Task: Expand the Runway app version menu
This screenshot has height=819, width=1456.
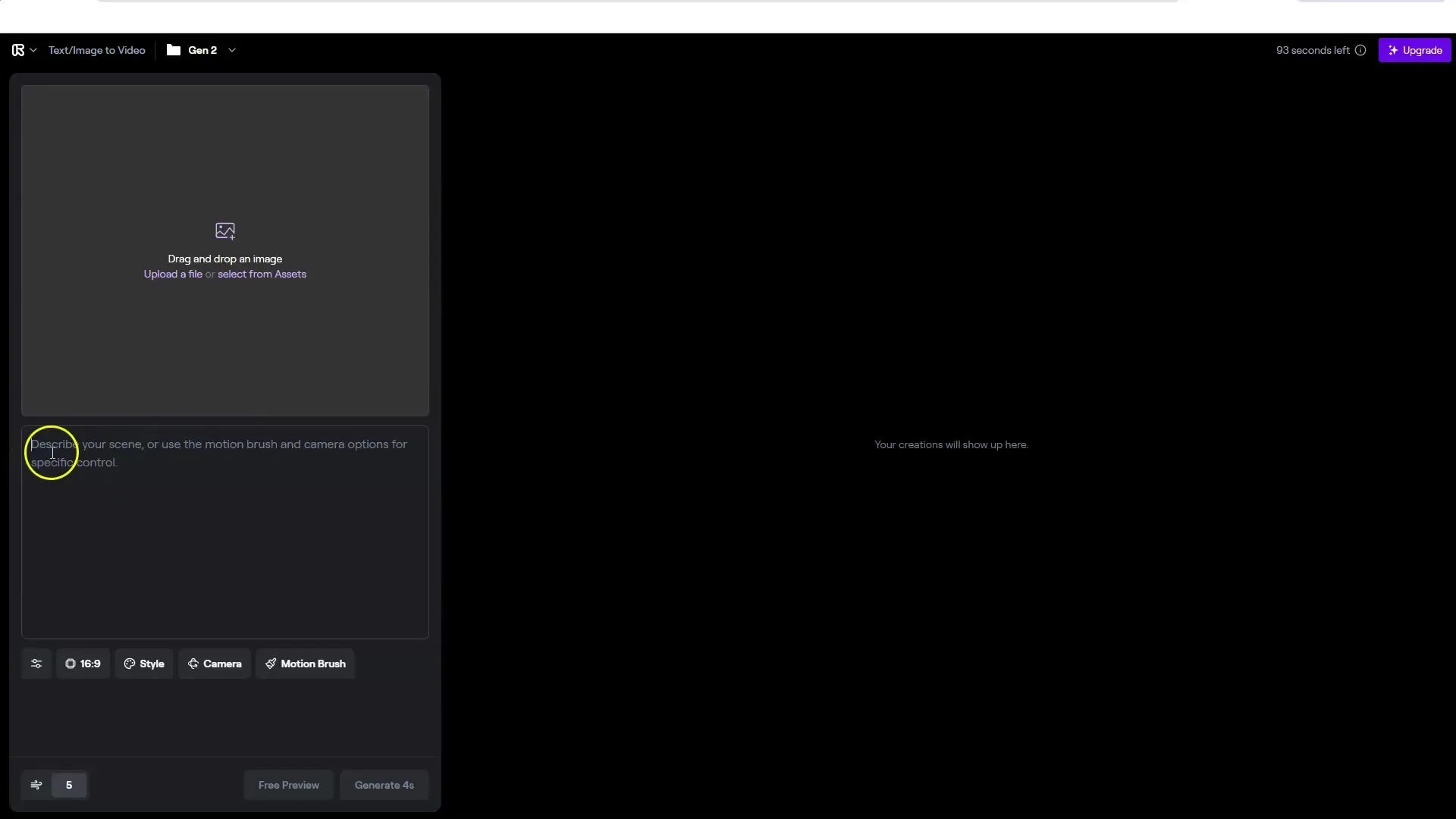Action: 232,50
